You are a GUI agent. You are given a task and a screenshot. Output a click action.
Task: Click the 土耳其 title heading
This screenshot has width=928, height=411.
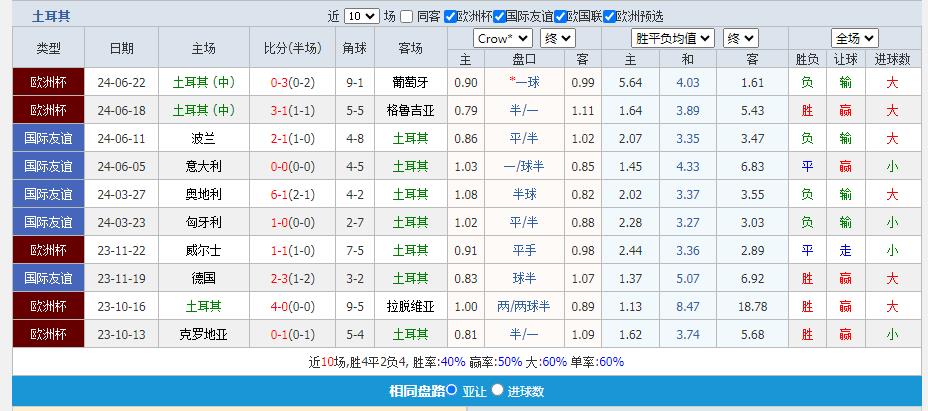51,16
